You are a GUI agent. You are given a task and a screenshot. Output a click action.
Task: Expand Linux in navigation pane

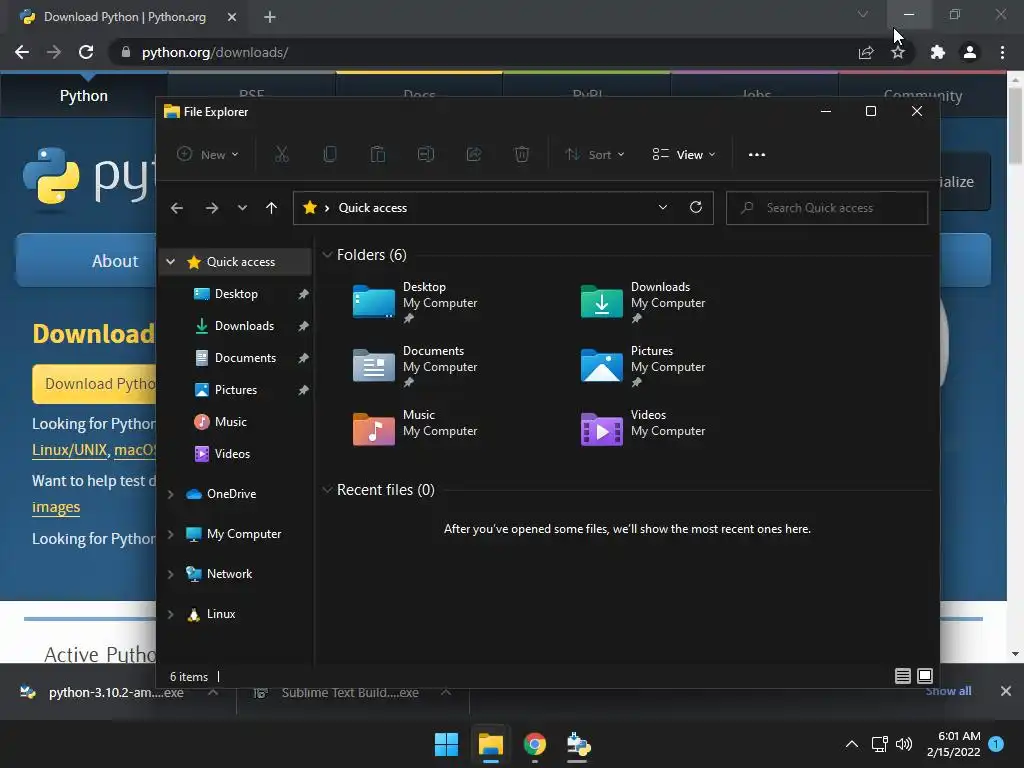pyautogui.click(x=170, y=615)
